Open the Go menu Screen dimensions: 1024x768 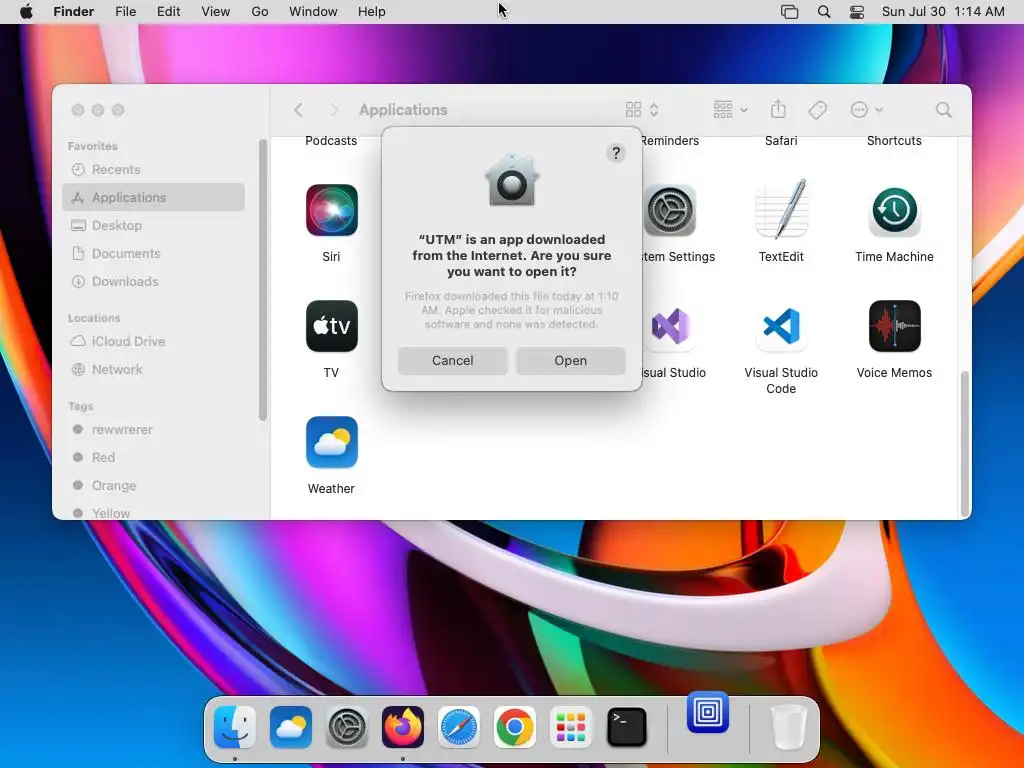(x=259, y=12)
